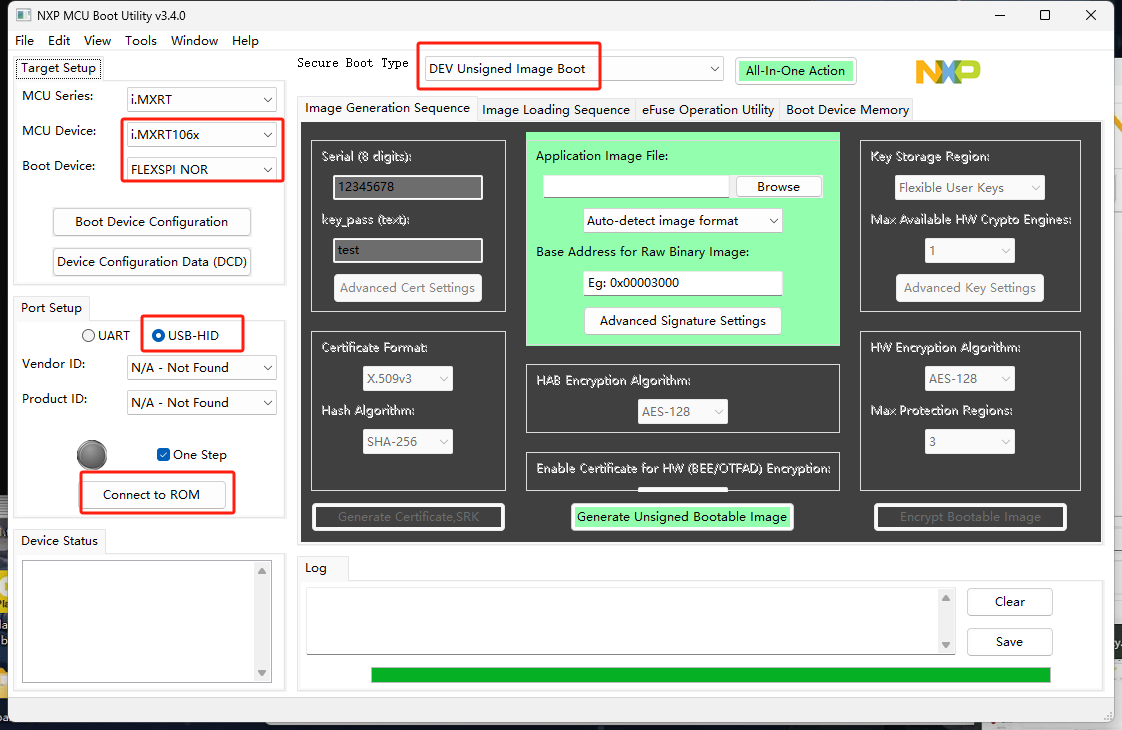Expand the Product ID dropdown
This screenshot has width=1122, height=730.
pos(201,403)
